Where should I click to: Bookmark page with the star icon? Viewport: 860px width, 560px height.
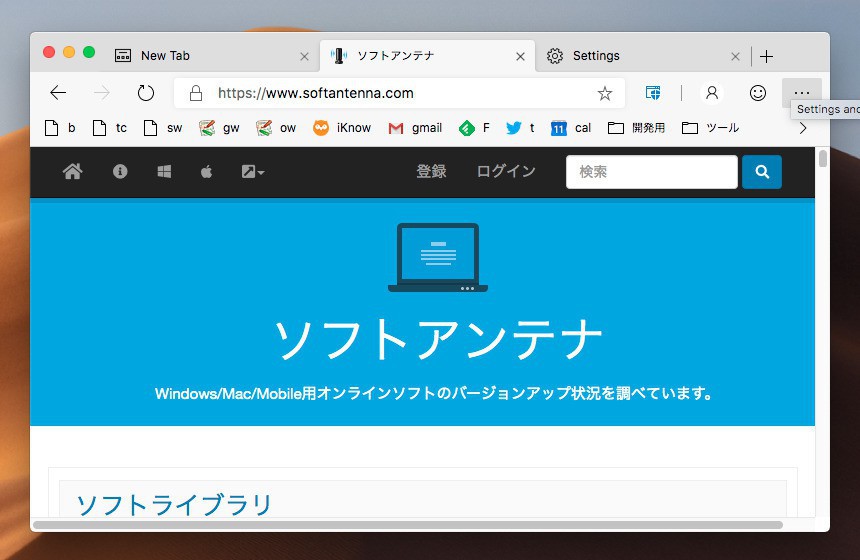coord(604,93)
